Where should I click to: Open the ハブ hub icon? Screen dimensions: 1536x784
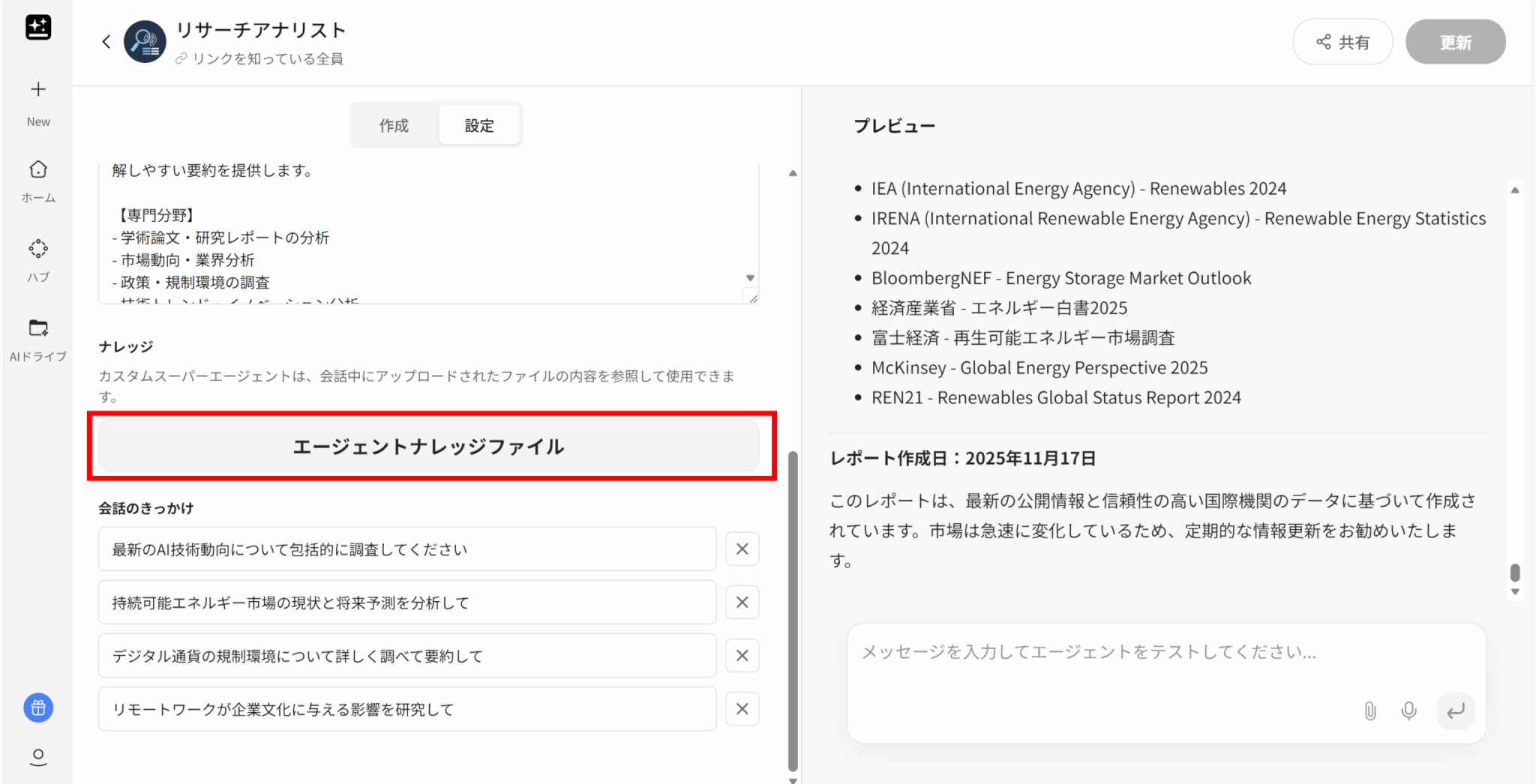pyautogui.click(x=38, y=249)
